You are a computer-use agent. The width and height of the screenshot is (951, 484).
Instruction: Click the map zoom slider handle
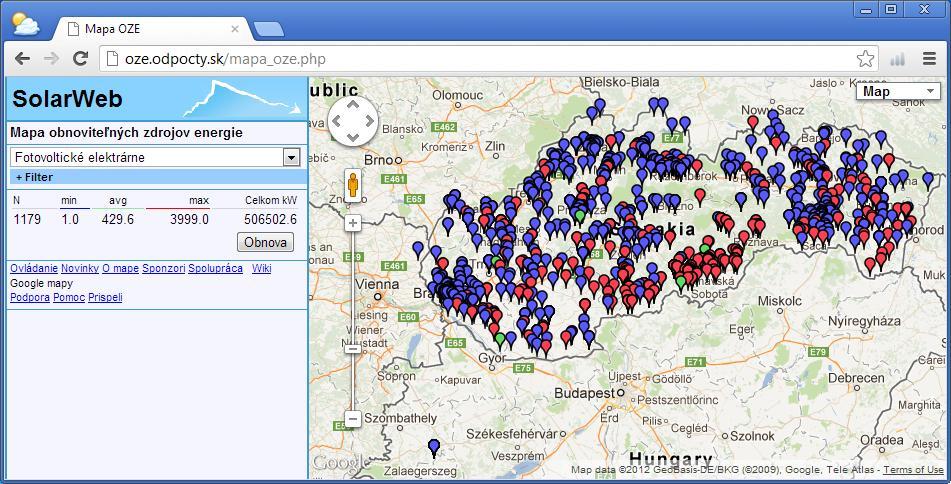click(x=353, y=348)
